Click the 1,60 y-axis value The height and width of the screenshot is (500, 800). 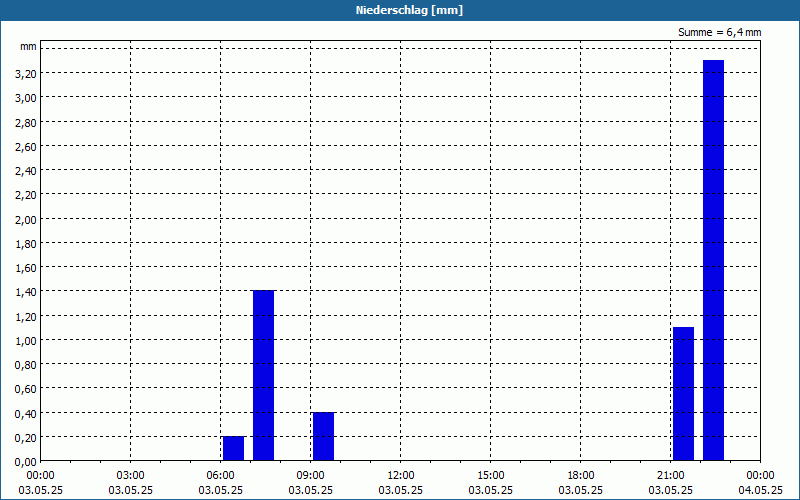coord(26,268)
